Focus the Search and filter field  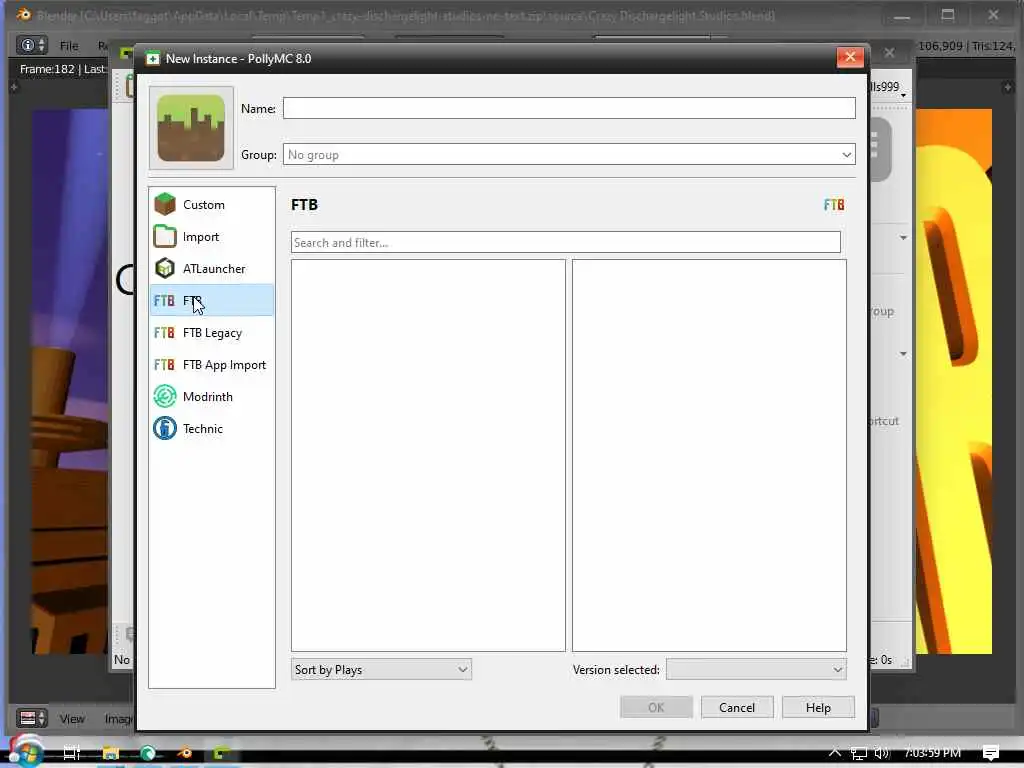(x=566, y=242)
